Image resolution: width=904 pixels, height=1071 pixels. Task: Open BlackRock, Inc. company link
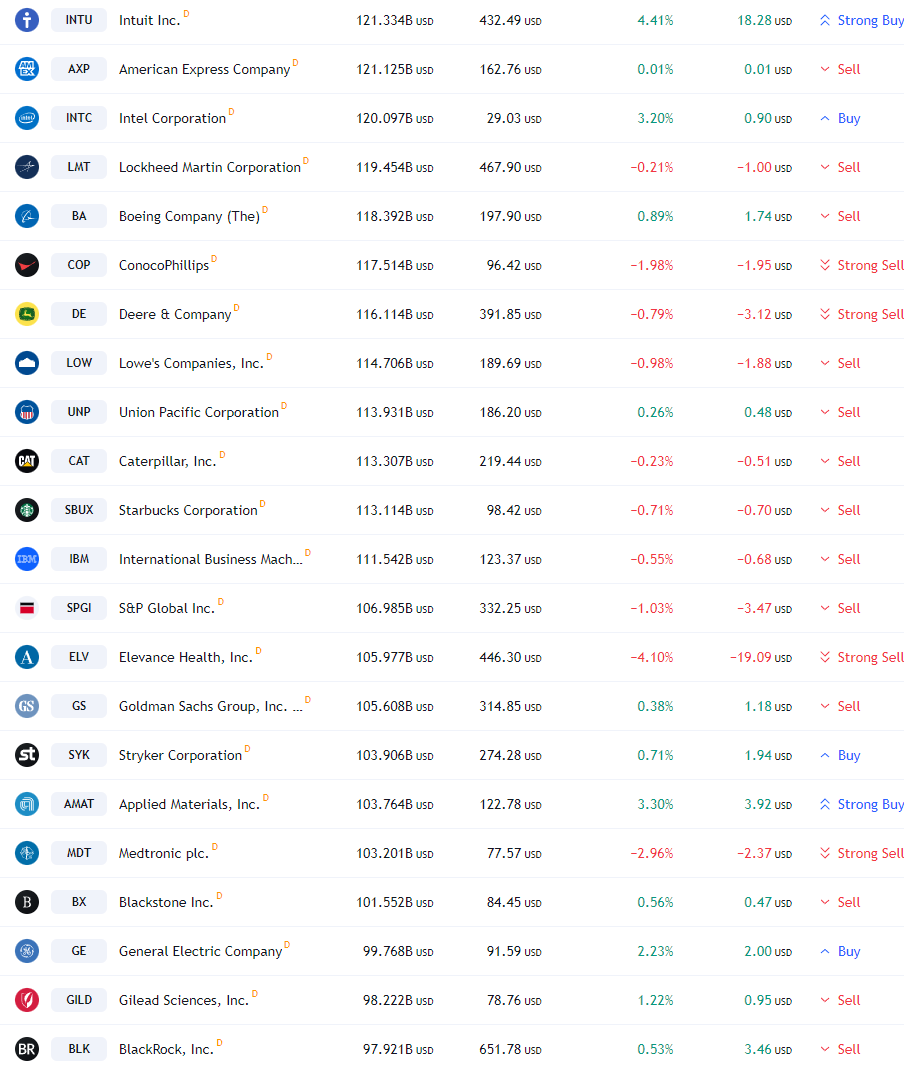pos(166,1049)
